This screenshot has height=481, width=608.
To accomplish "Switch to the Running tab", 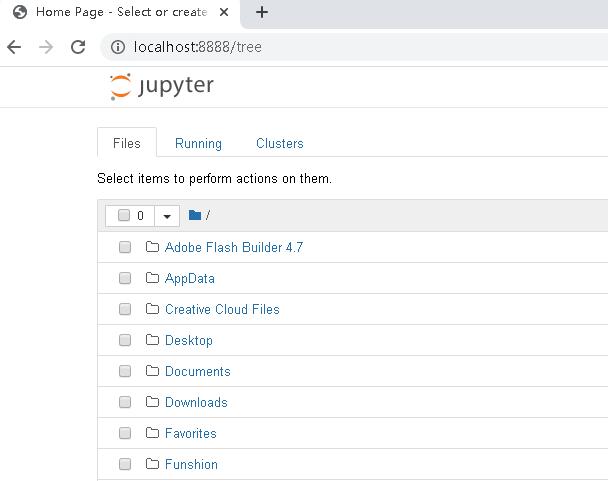I will point(198,143).
